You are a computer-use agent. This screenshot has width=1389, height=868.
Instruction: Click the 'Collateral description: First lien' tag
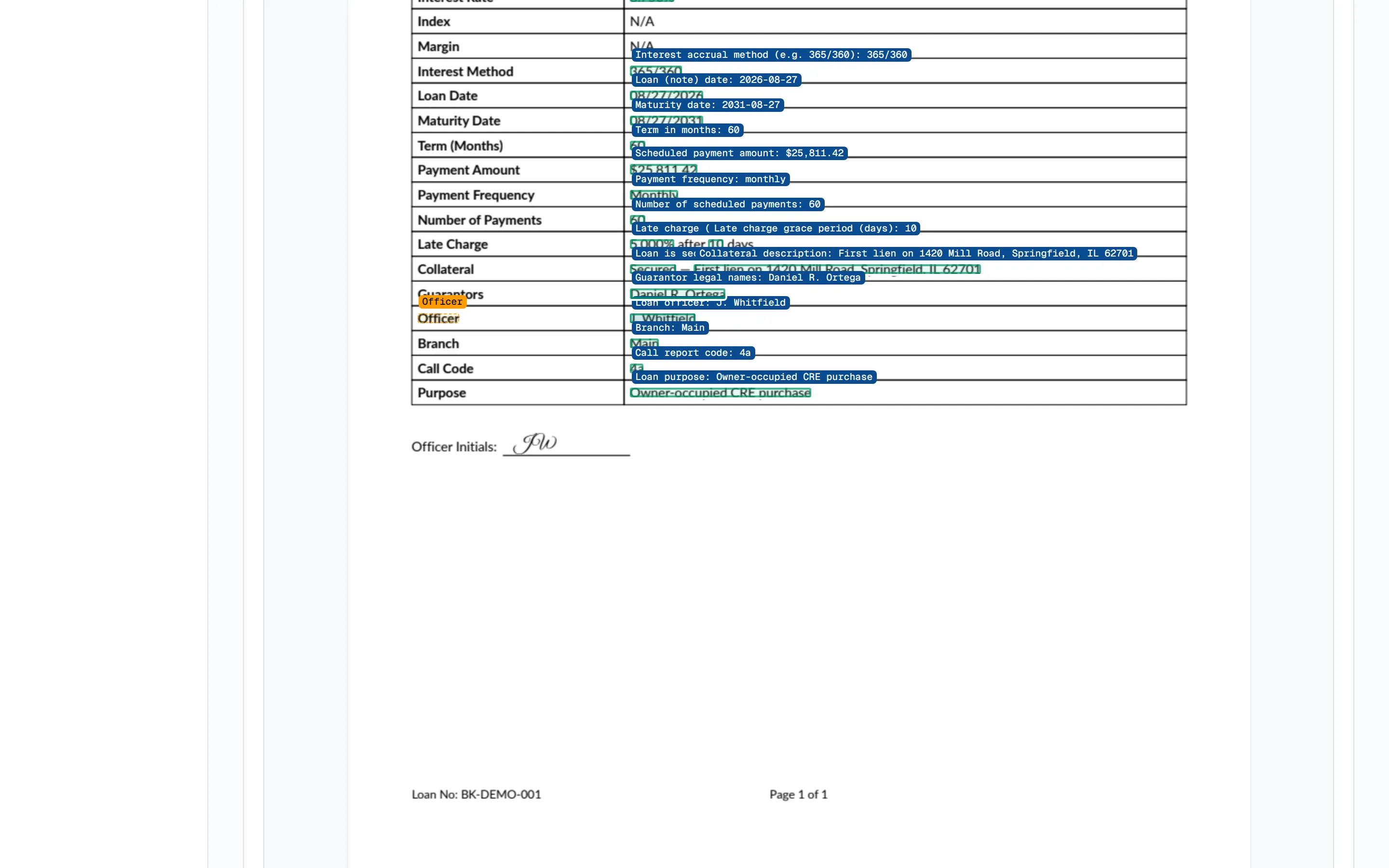coord(916,254)
